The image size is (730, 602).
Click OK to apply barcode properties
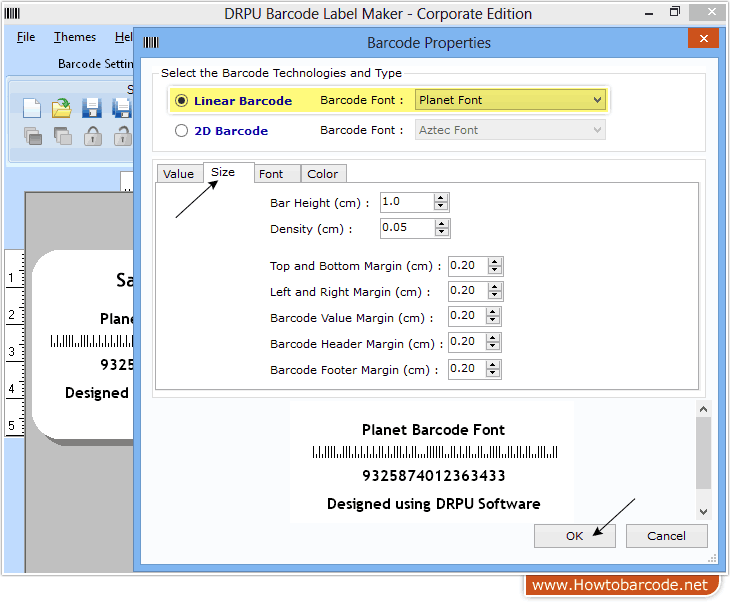(575, 536)
